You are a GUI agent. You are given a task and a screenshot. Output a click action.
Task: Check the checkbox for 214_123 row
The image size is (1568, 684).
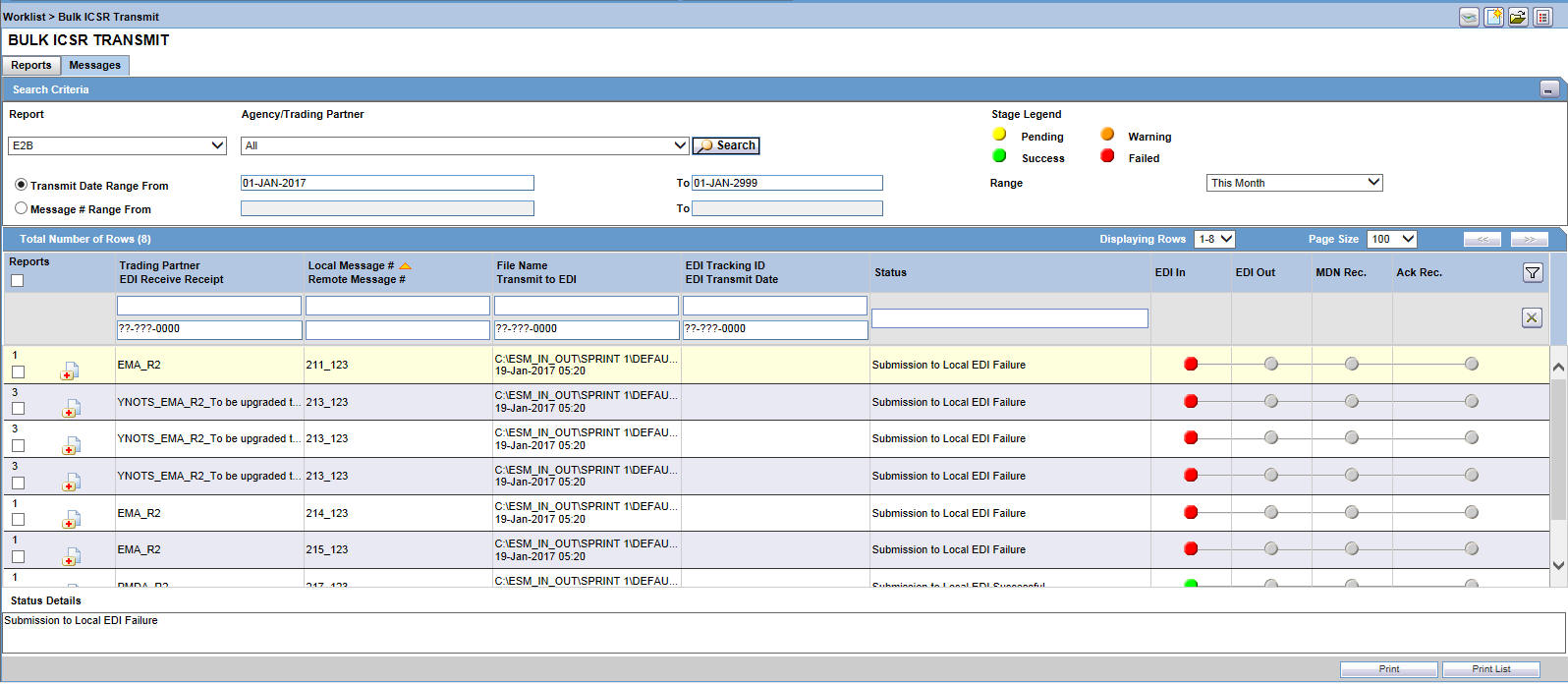click(x=18, y=519)
